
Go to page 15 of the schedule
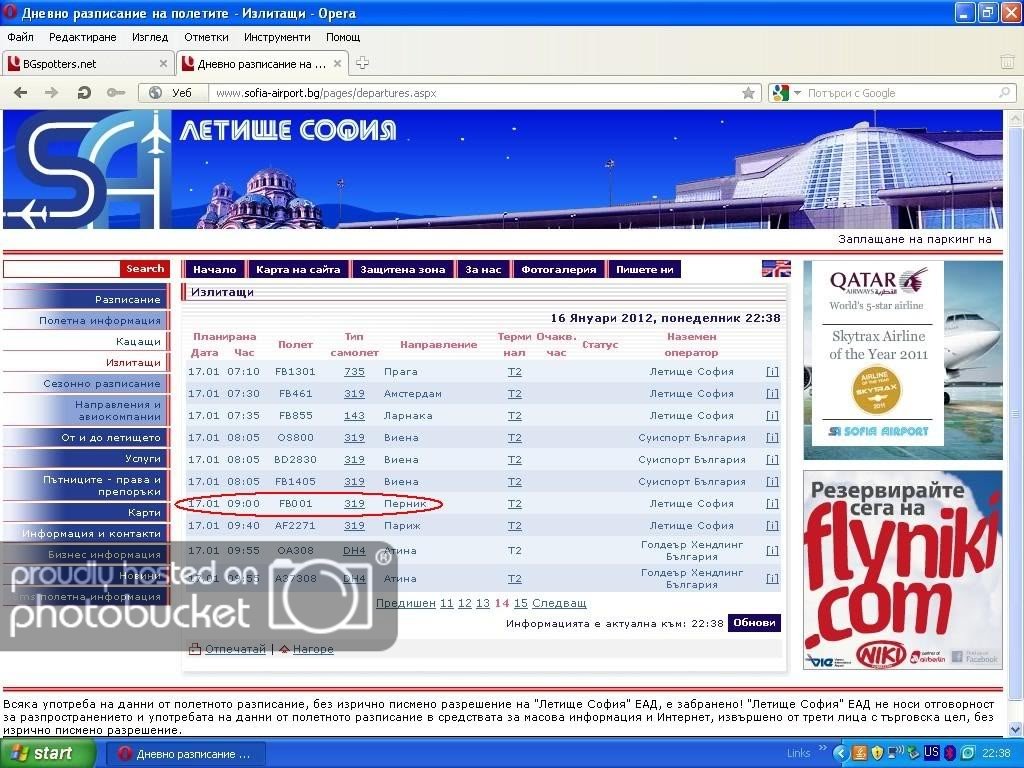pyautogui.click(x=520, y=603)
